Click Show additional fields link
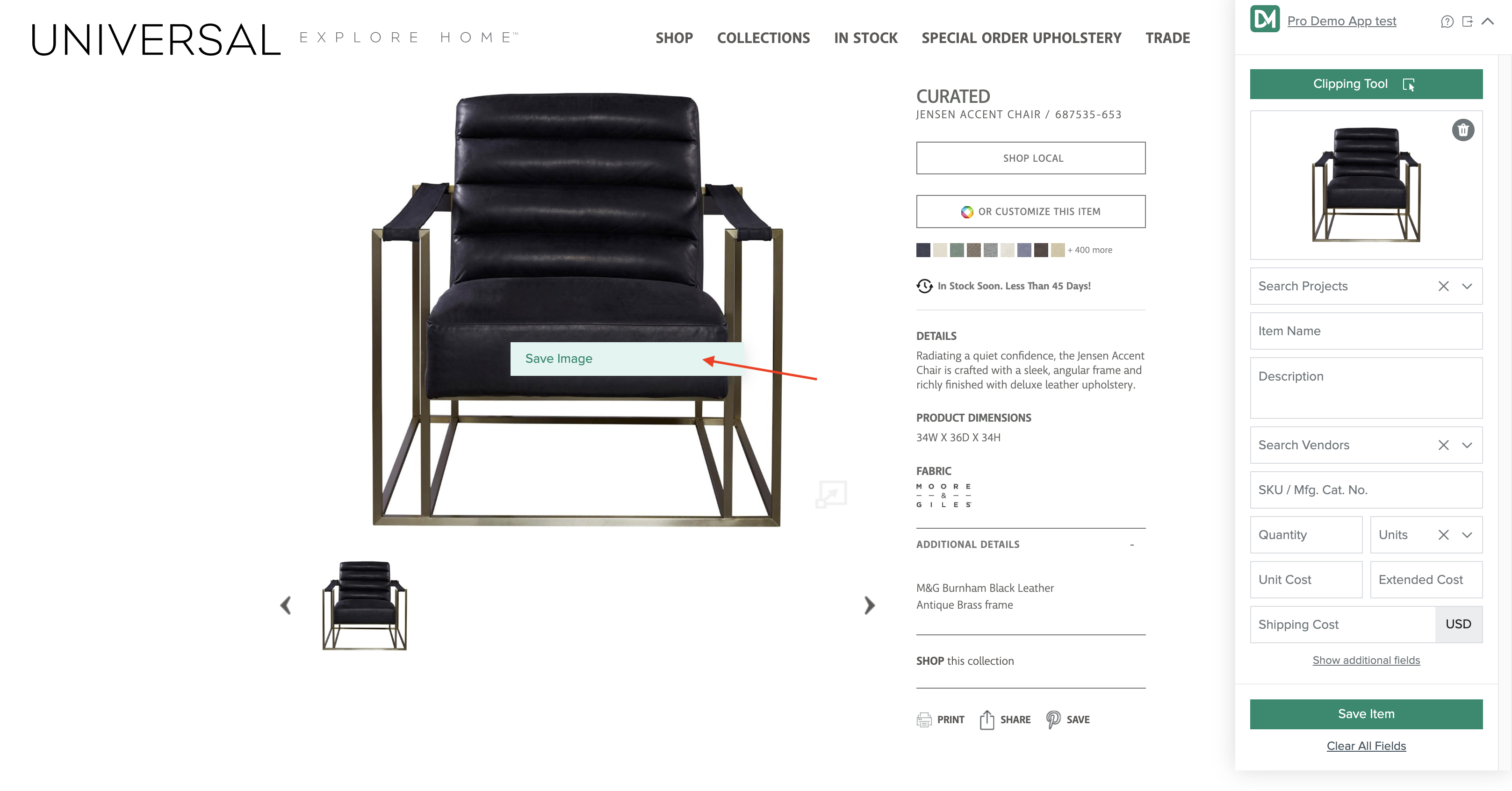Image resolution: width=1512 pixels, height=791 pixels. (x=1366, y=660)
